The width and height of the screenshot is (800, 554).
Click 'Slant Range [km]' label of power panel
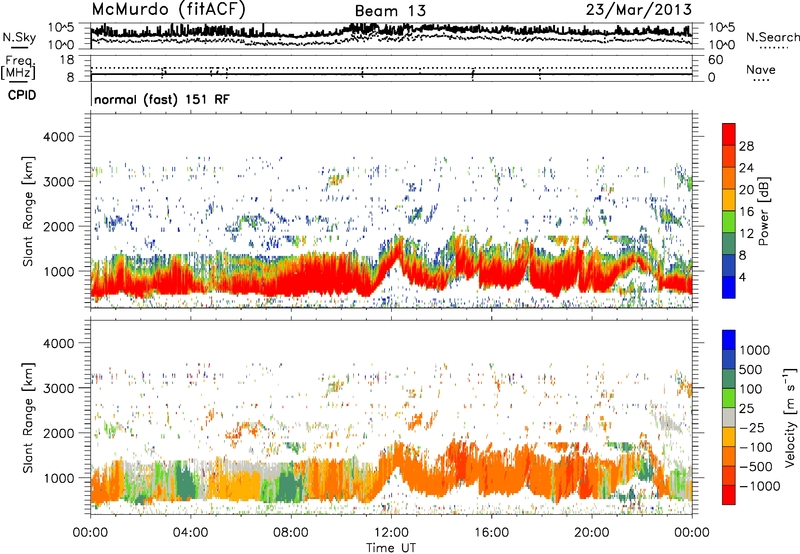click(28, 211)
